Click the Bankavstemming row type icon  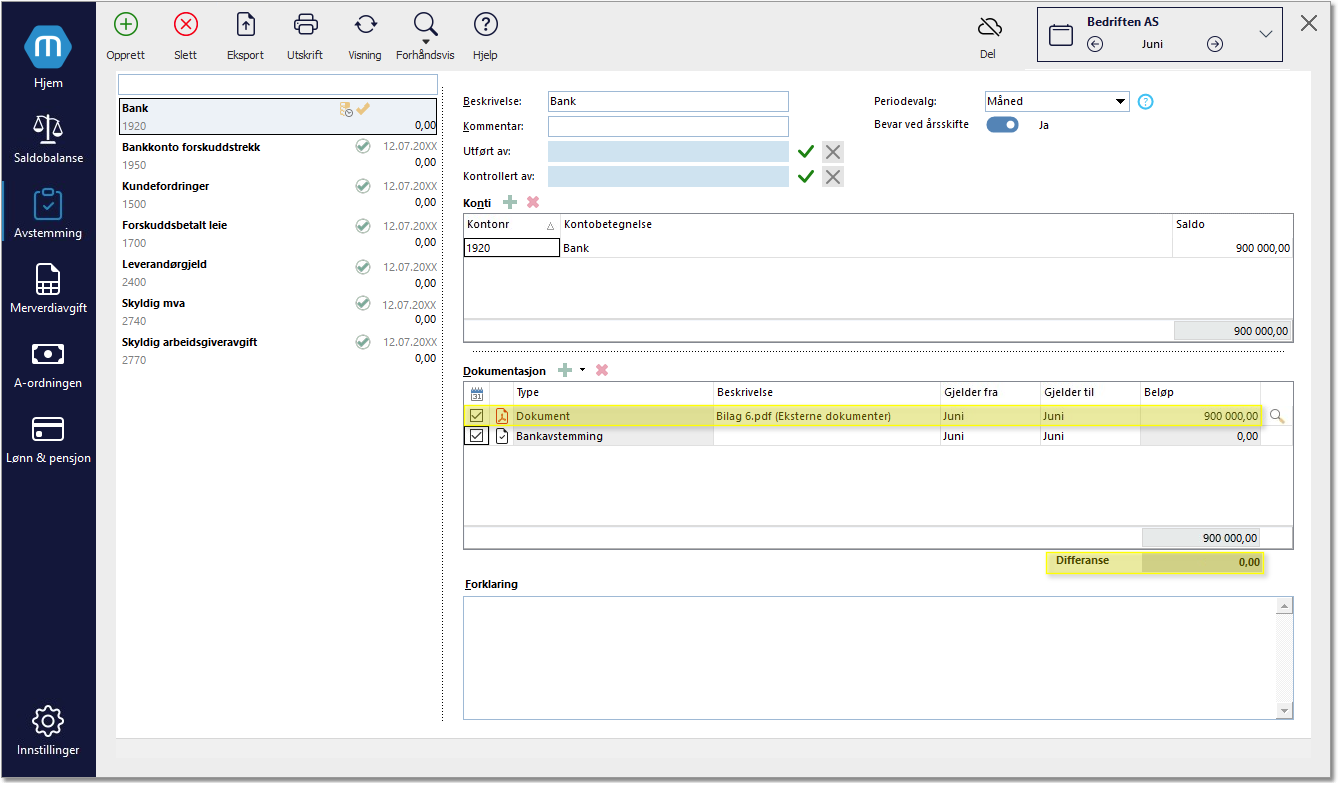502,436
